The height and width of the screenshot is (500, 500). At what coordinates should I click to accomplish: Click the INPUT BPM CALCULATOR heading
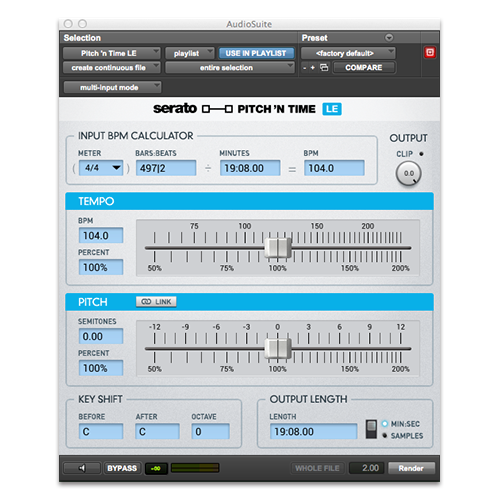pos(135,136)
